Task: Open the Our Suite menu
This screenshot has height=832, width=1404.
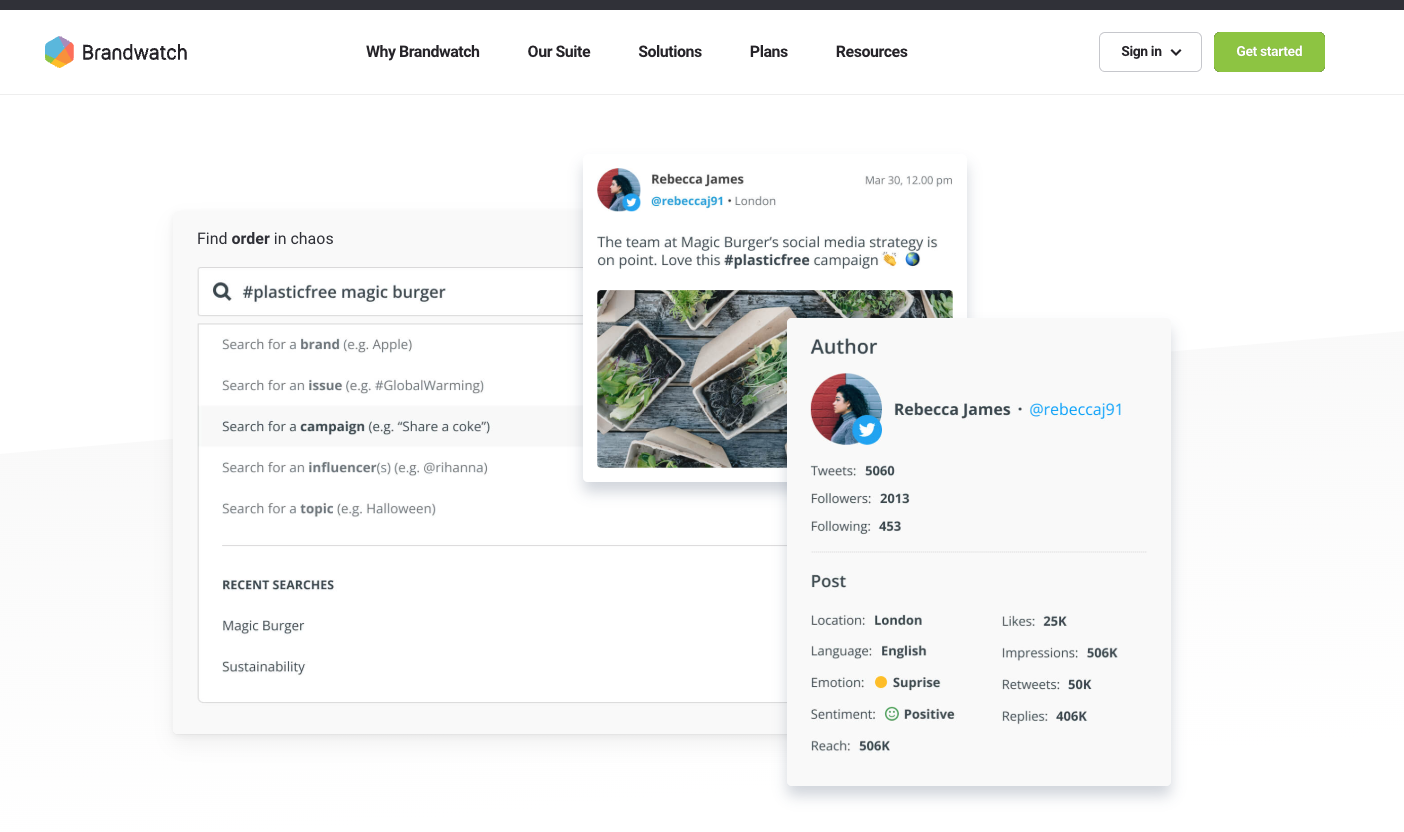Action: 559,52
